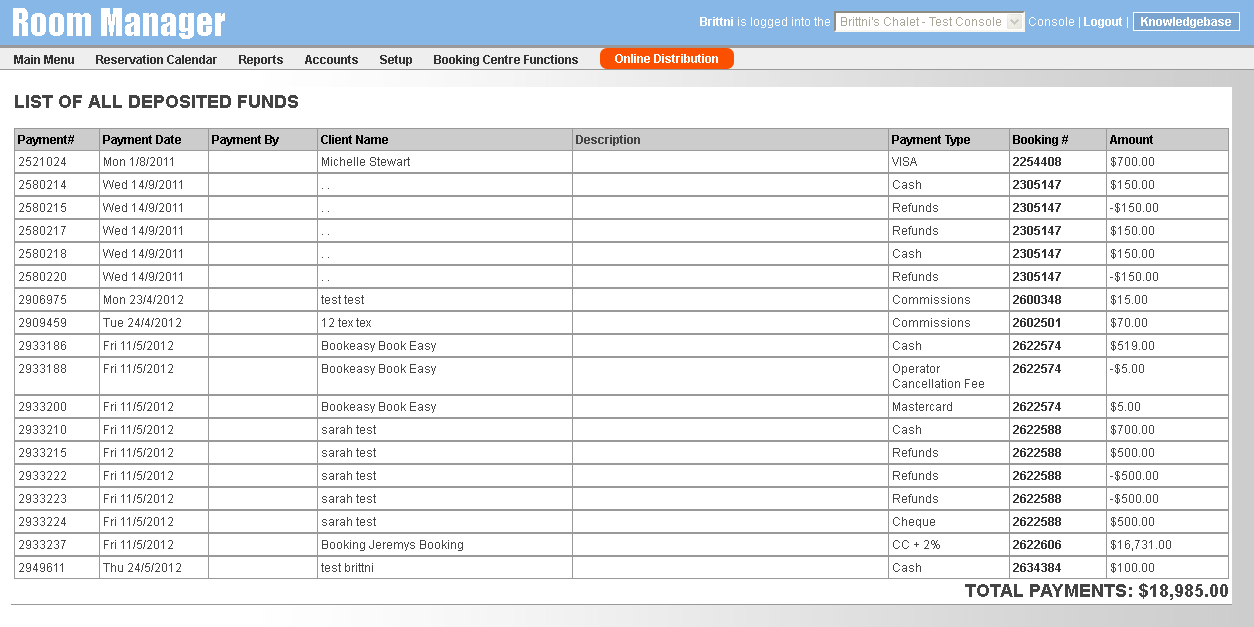Image resolution: width=1254 pixels, height=627 pixels.
Task: Open booking number 2600348
Action: (x=1037, y=300)
